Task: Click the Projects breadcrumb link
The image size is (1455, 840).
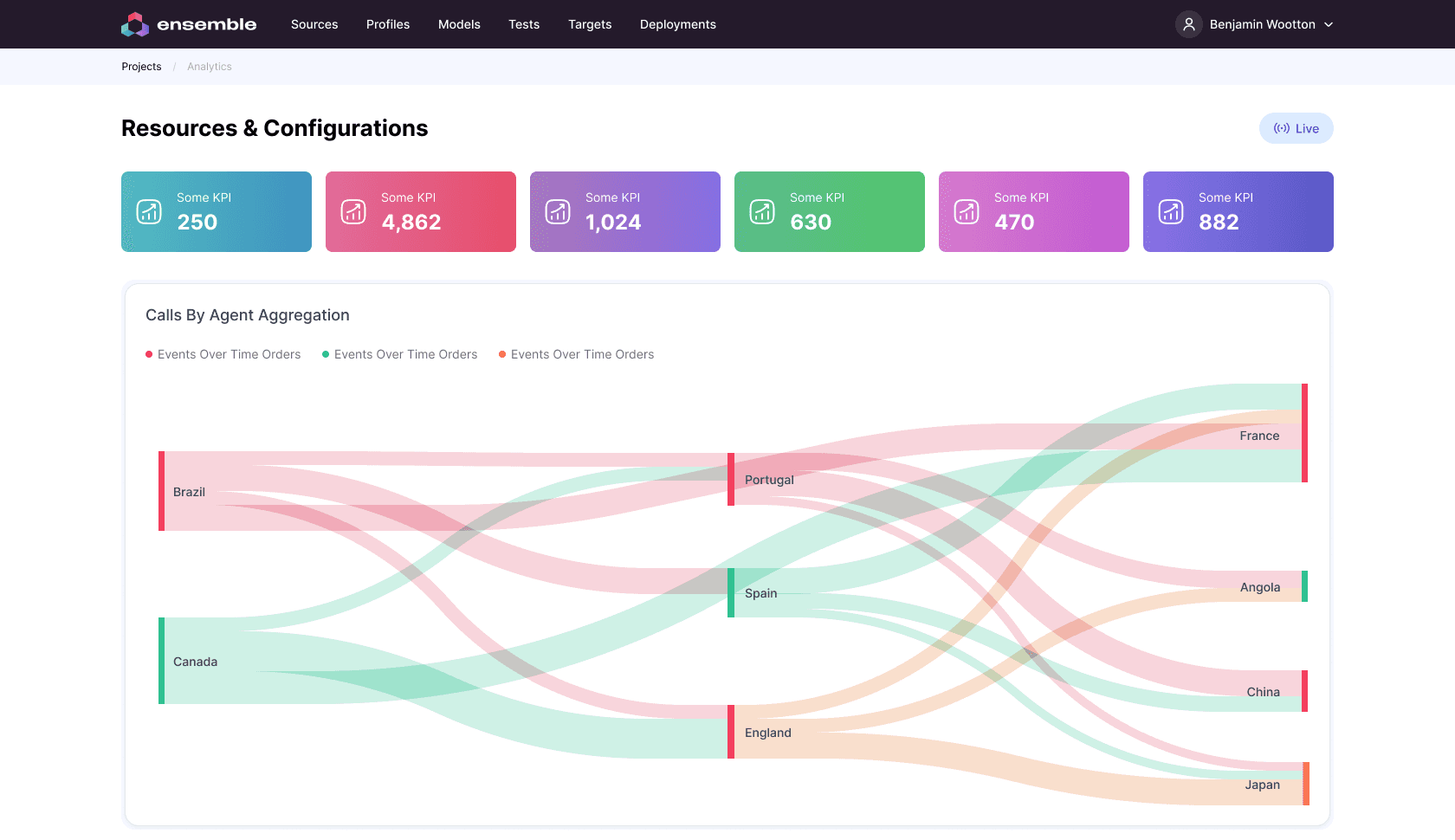Action: point(141,67)
